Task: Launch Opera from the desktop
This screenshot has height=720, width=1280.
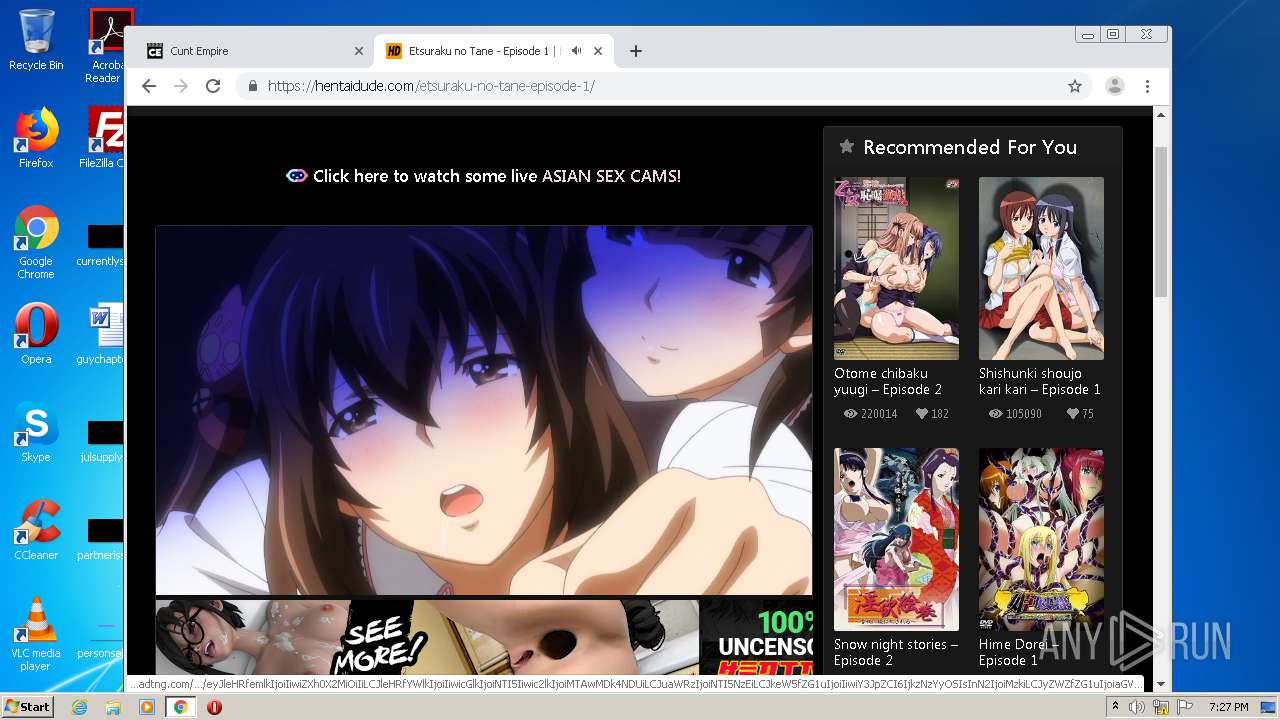Action: pyautogui.click(x=36, y=334)
